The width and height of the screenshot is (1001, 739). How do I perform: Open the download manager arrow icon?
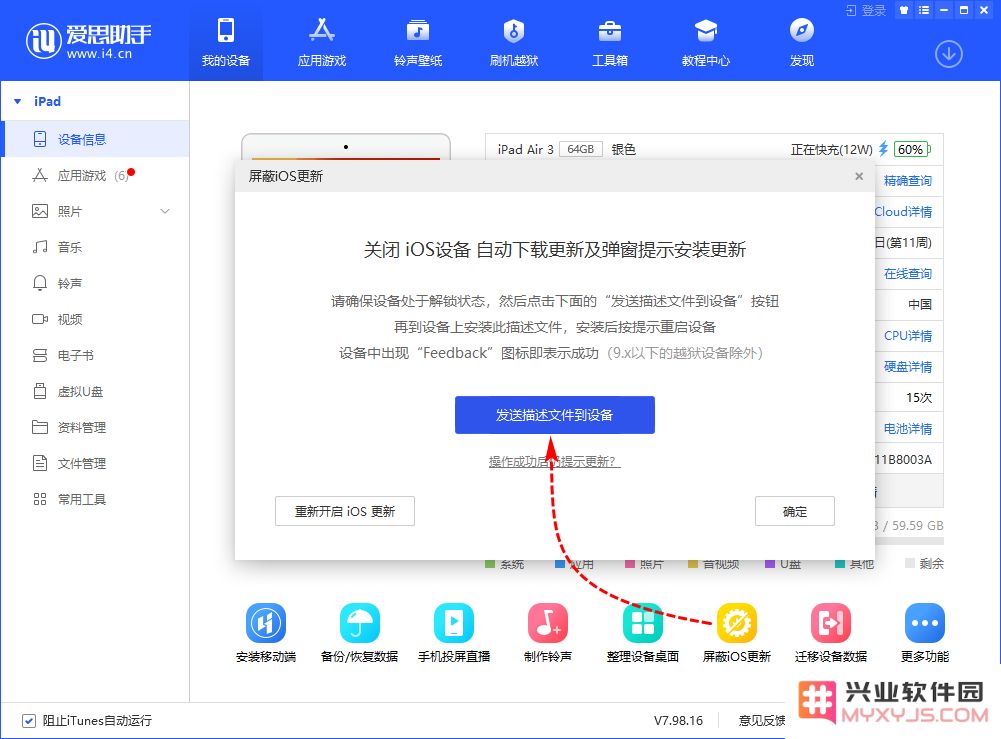(x=949, y=54)
